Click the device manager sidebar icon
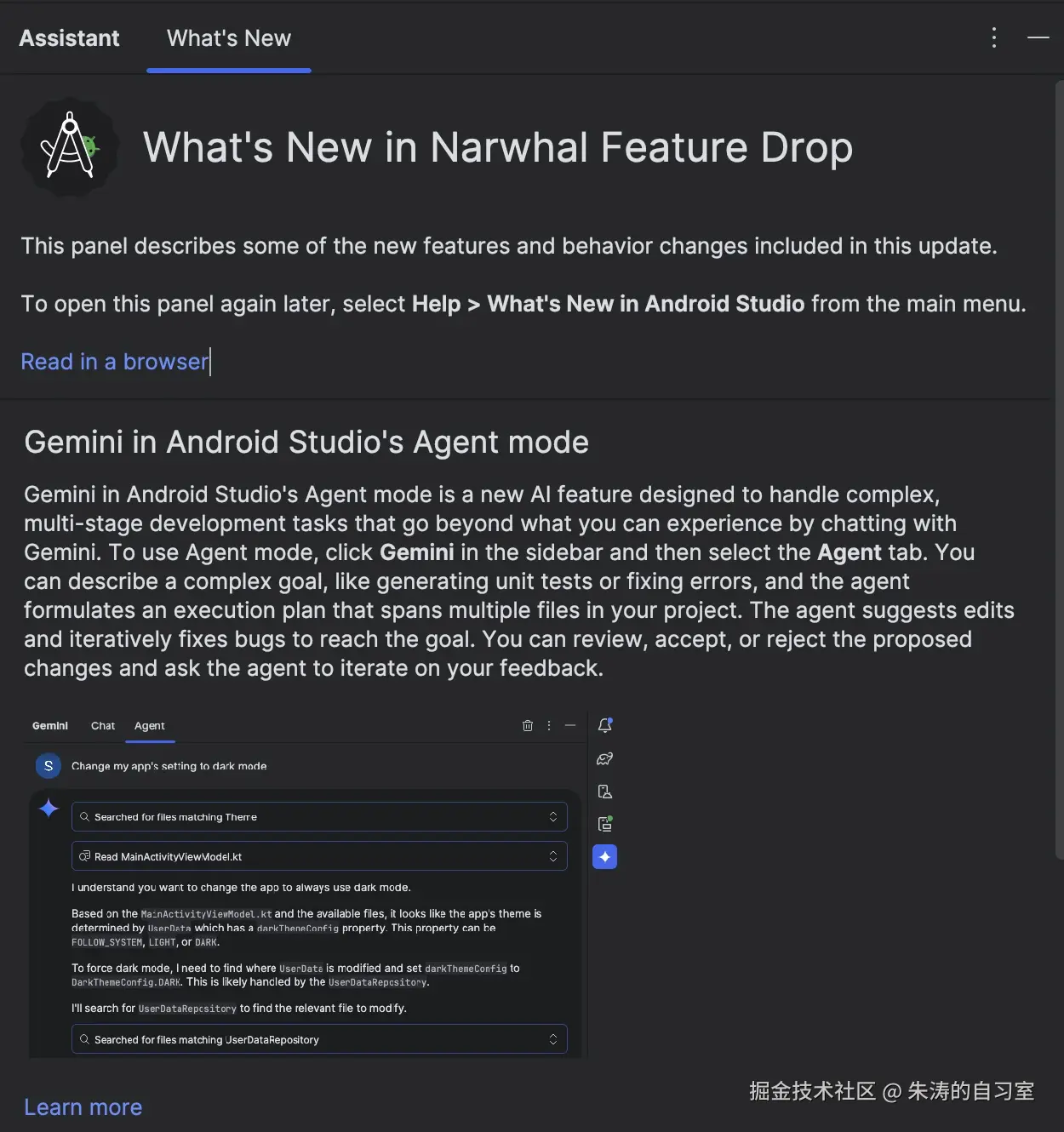The width and height of the screenshot is (1064, 1132). [x=605, y=792]
